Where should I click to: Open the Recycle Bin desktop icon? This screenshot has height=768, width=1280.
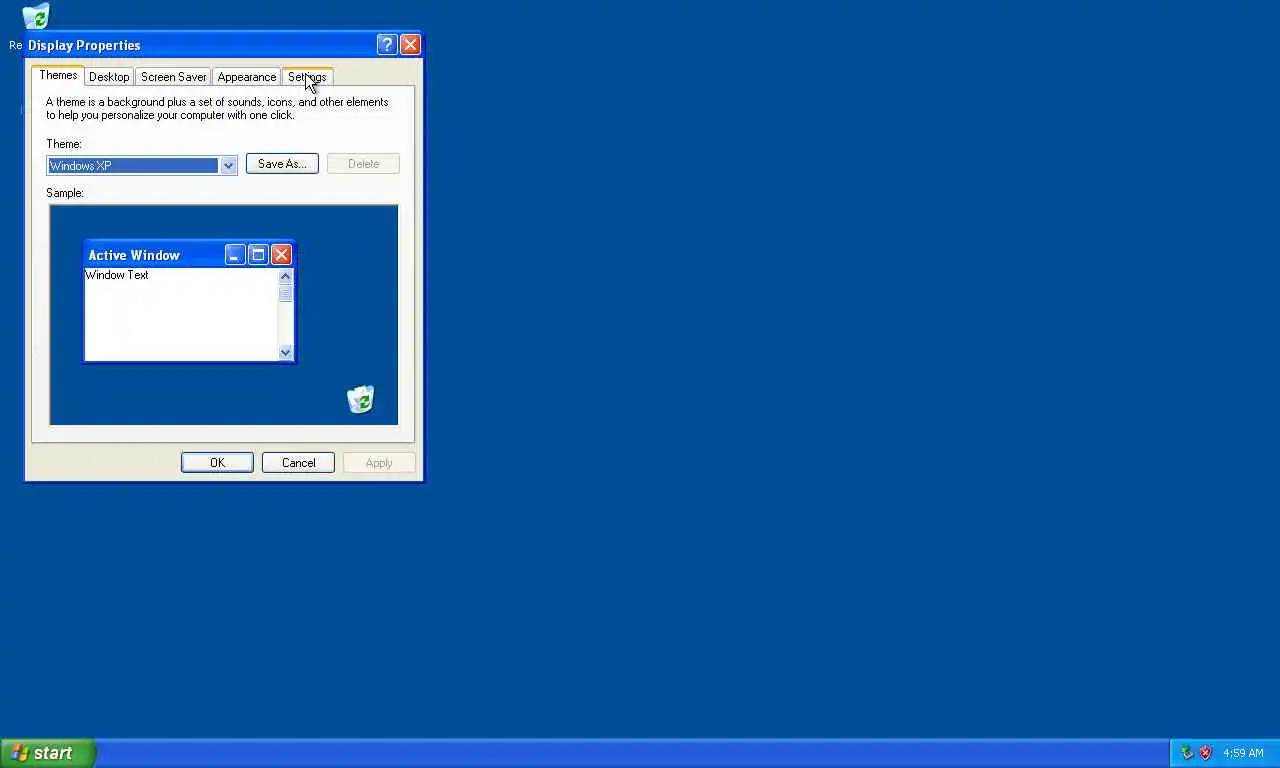[36, 17]
